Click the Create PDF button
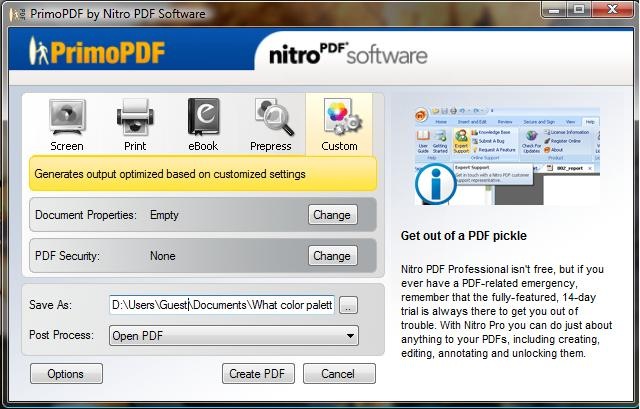Screen dimensions: 640x409 point(258,373)
